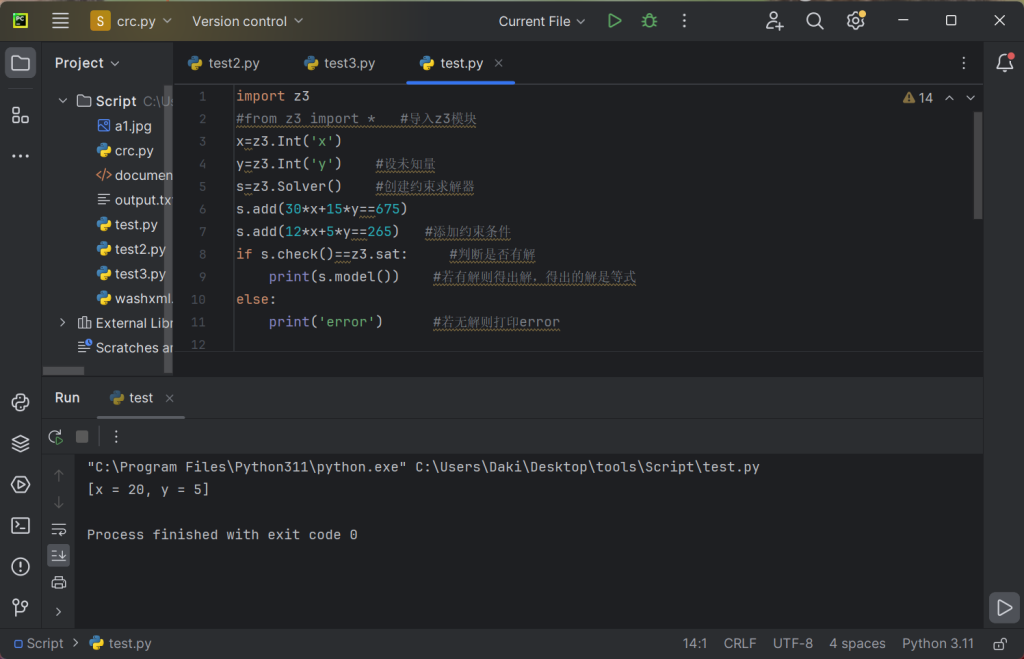Expand the External Libraries tree node
Screen dimensions: 1024x659
point(63,323)
